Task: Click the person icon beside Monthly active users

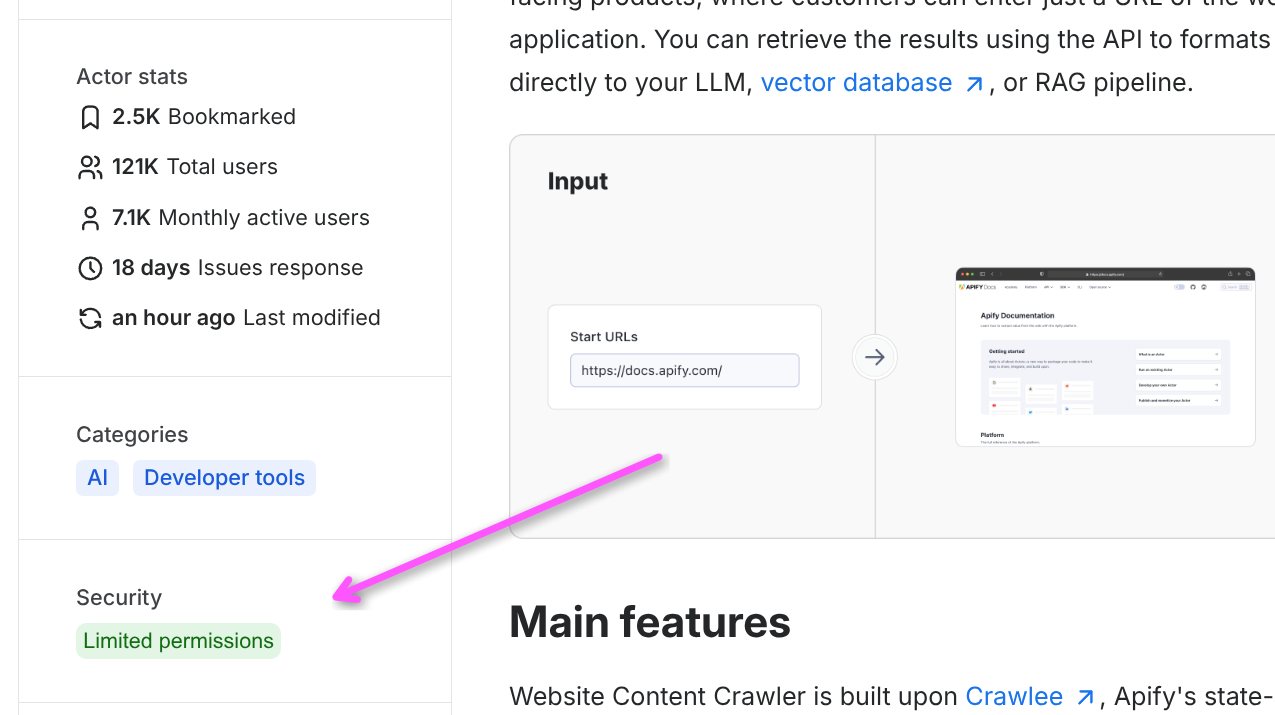Action: (90, 218)
